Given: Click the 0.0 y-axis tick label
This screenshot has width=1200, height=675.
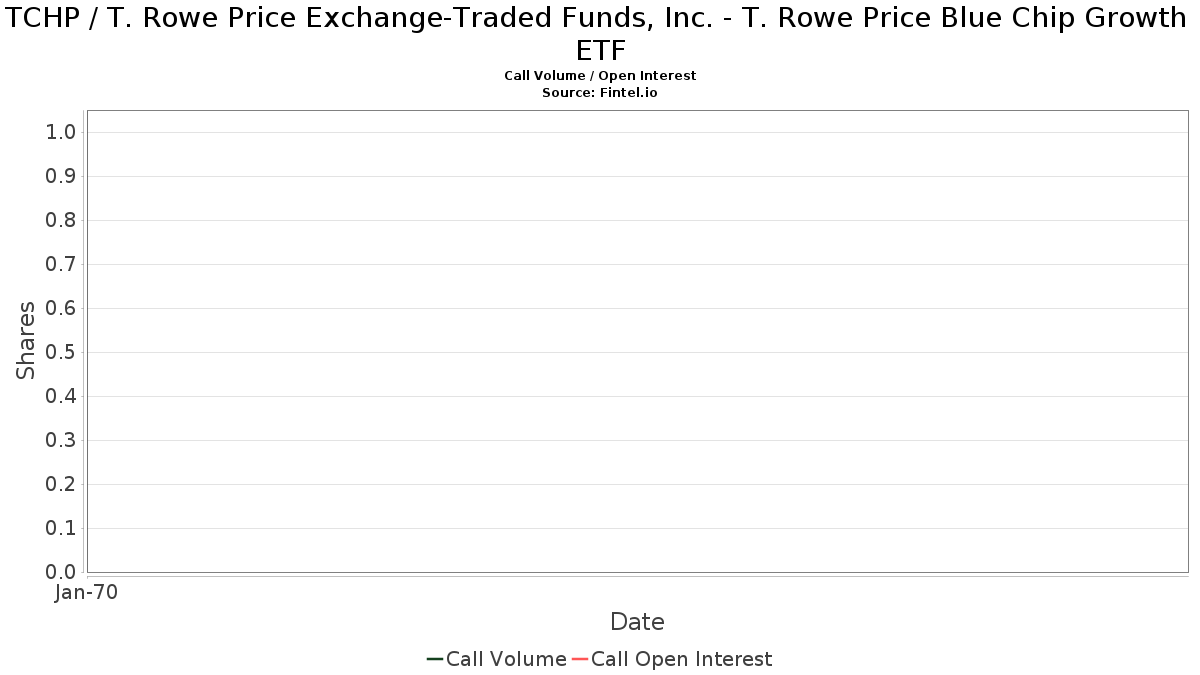Looking at the screenshot, I should coord(61,572).
